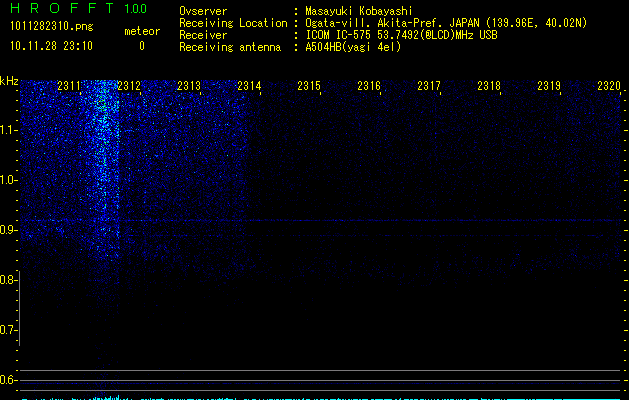Viewport: 629px width, 400px height.
Task: Click the 2319 time marker
Action: pos(549,86)
